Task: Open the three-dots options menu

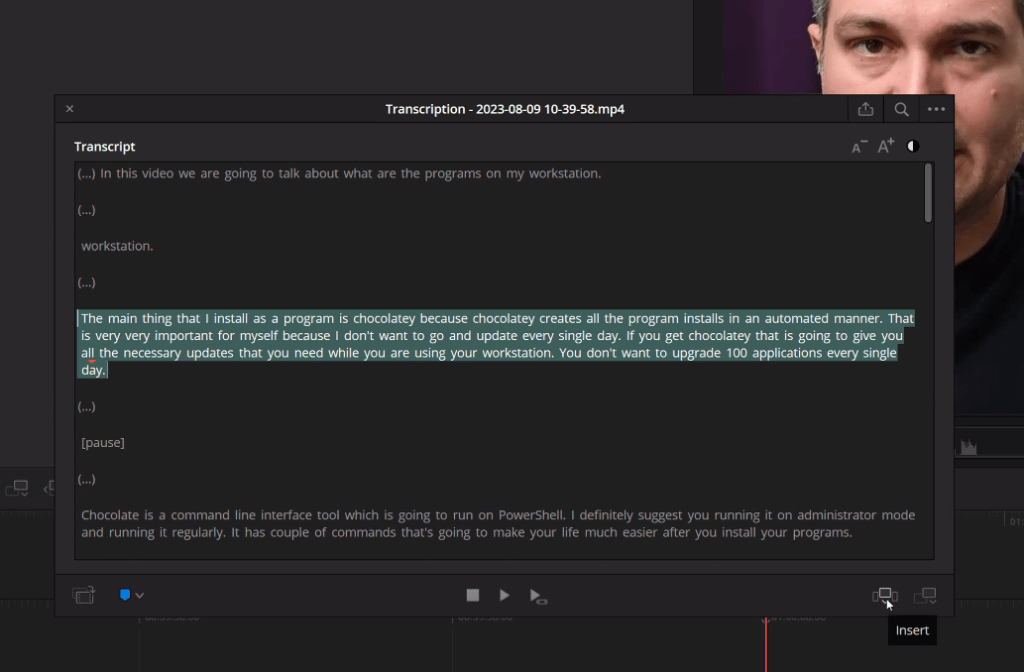Action: (936, 110)
